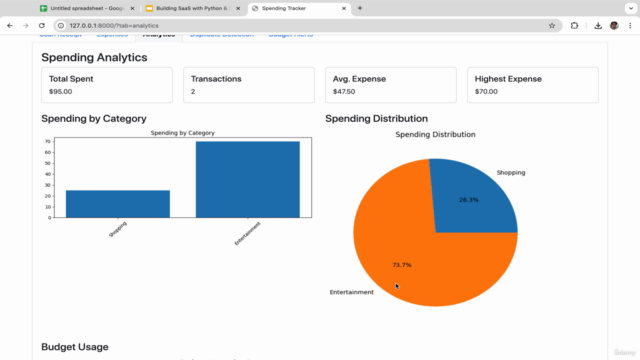View site information icon in address bar
Screen dimensions: 640x360
click(x=61, y=25)
